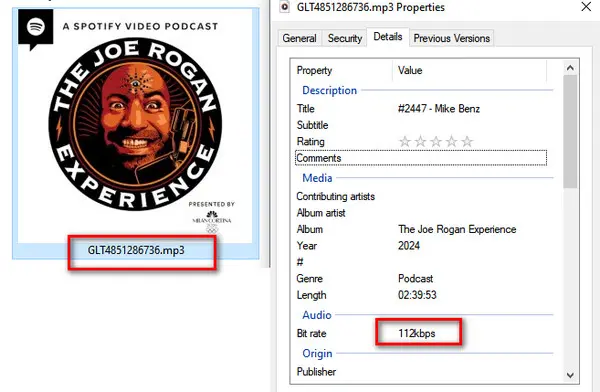Set rating to three stars
Screen dimensions: 600x392
[x=436, y=142]
